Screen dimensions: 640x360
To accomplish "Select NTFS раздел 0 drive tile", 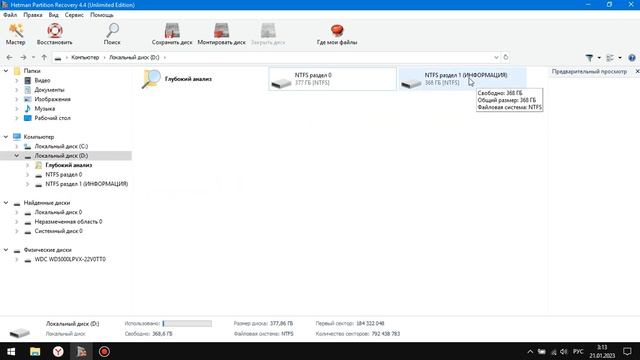I will point(332,79).
